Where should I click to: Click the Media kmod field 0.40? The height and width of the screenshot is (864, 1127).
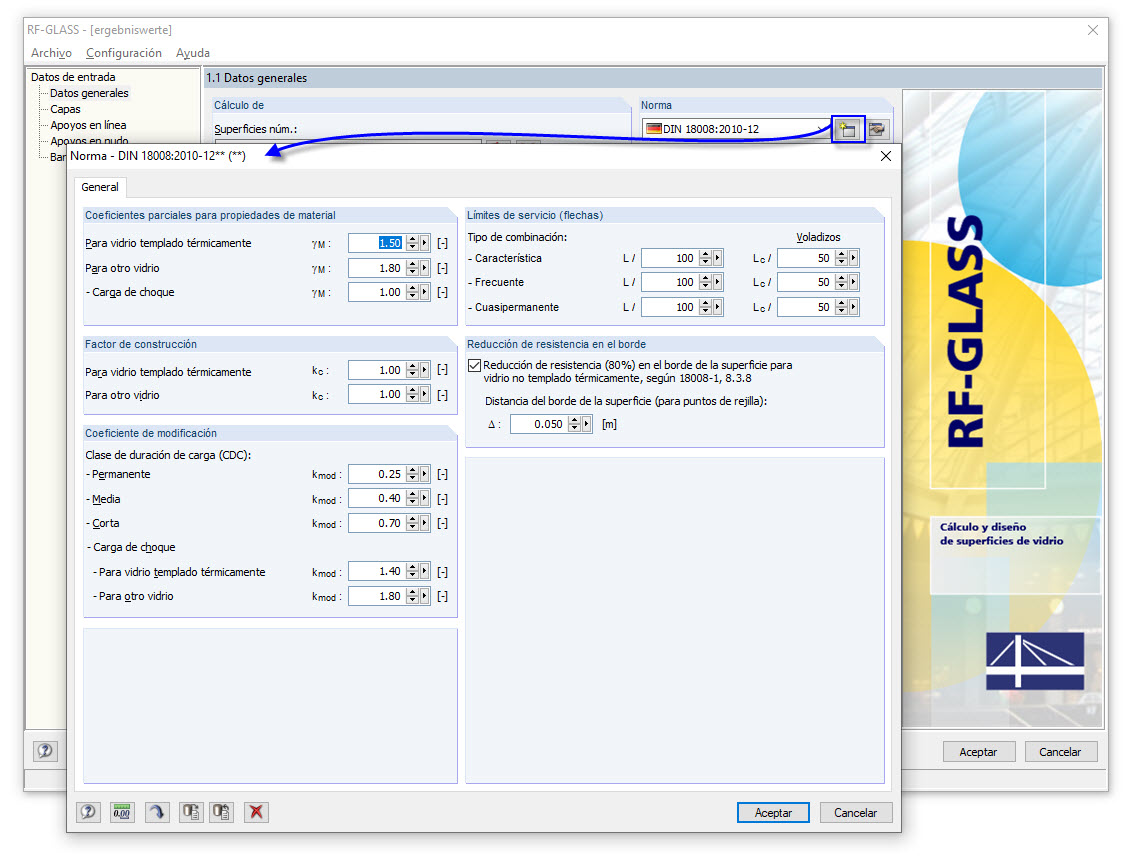(377, 499)
